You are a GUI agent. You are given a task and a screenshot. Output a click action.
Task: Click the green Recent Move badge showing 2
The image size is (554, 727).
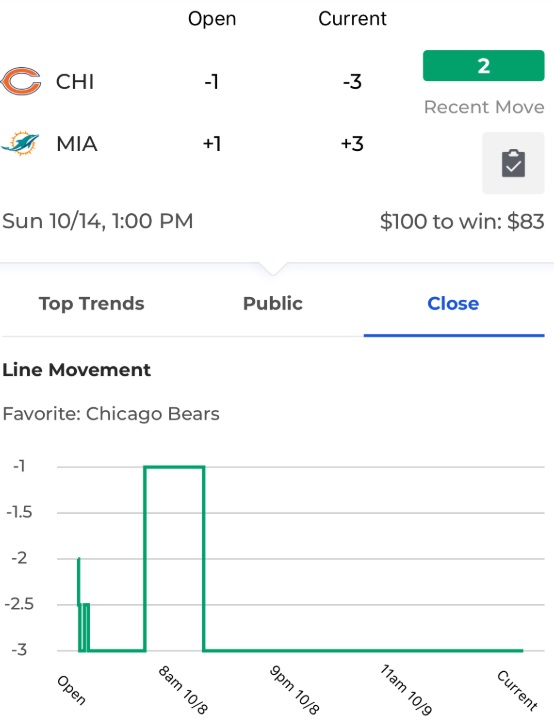(x=484, y=65)
